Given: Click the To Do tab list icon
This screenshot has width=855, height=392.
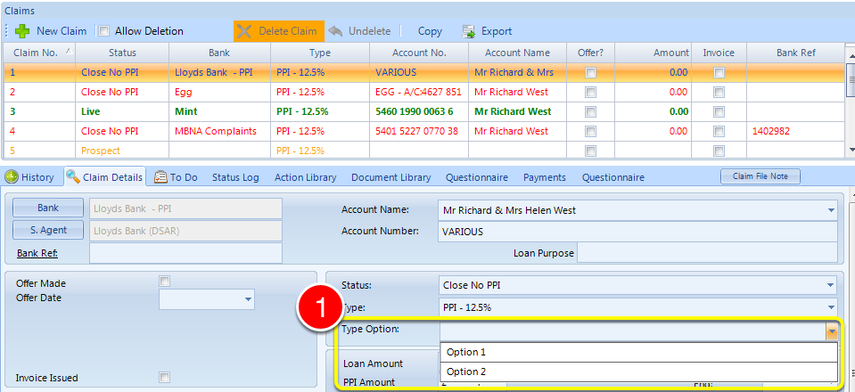Looking at the screenshot, I should coord(160,177).
